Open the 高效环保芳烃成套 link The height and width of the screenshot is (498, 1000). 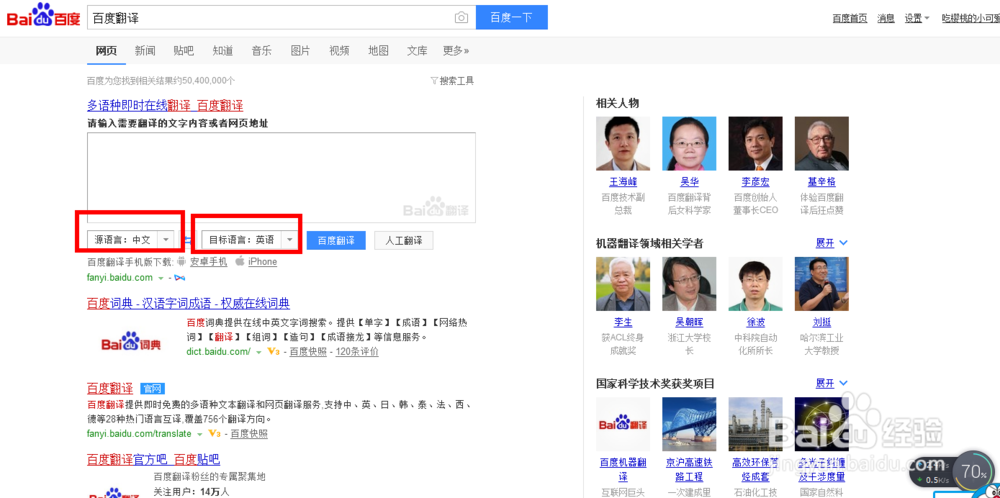click(755, 469)
